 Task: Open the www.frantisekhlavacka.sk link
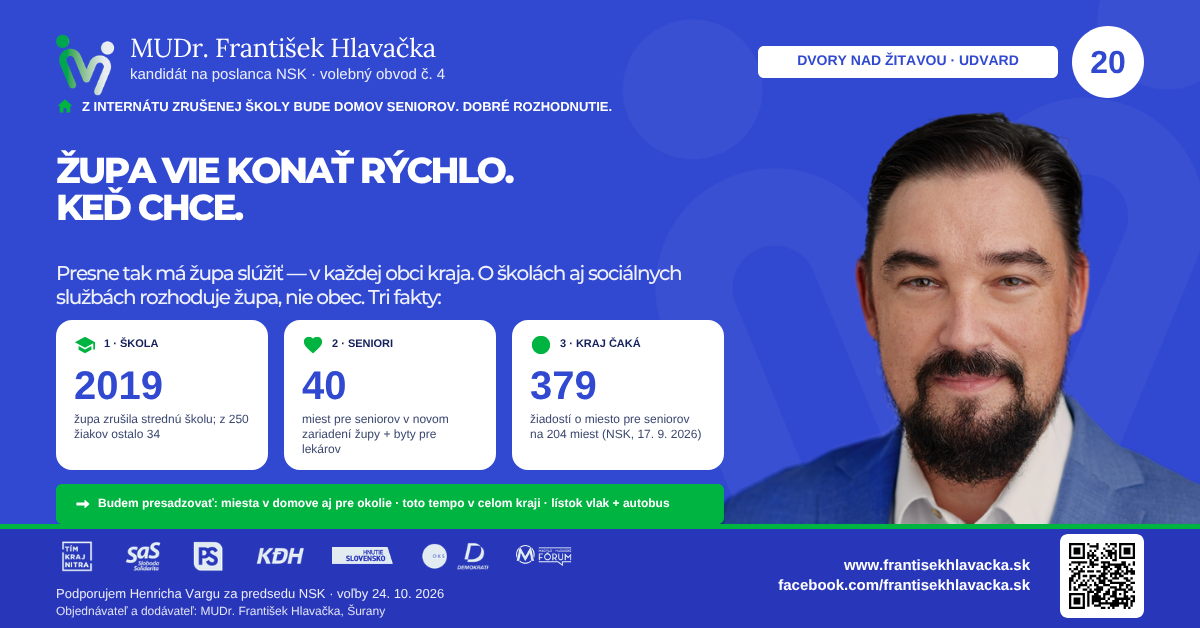[x=936, y=565]
